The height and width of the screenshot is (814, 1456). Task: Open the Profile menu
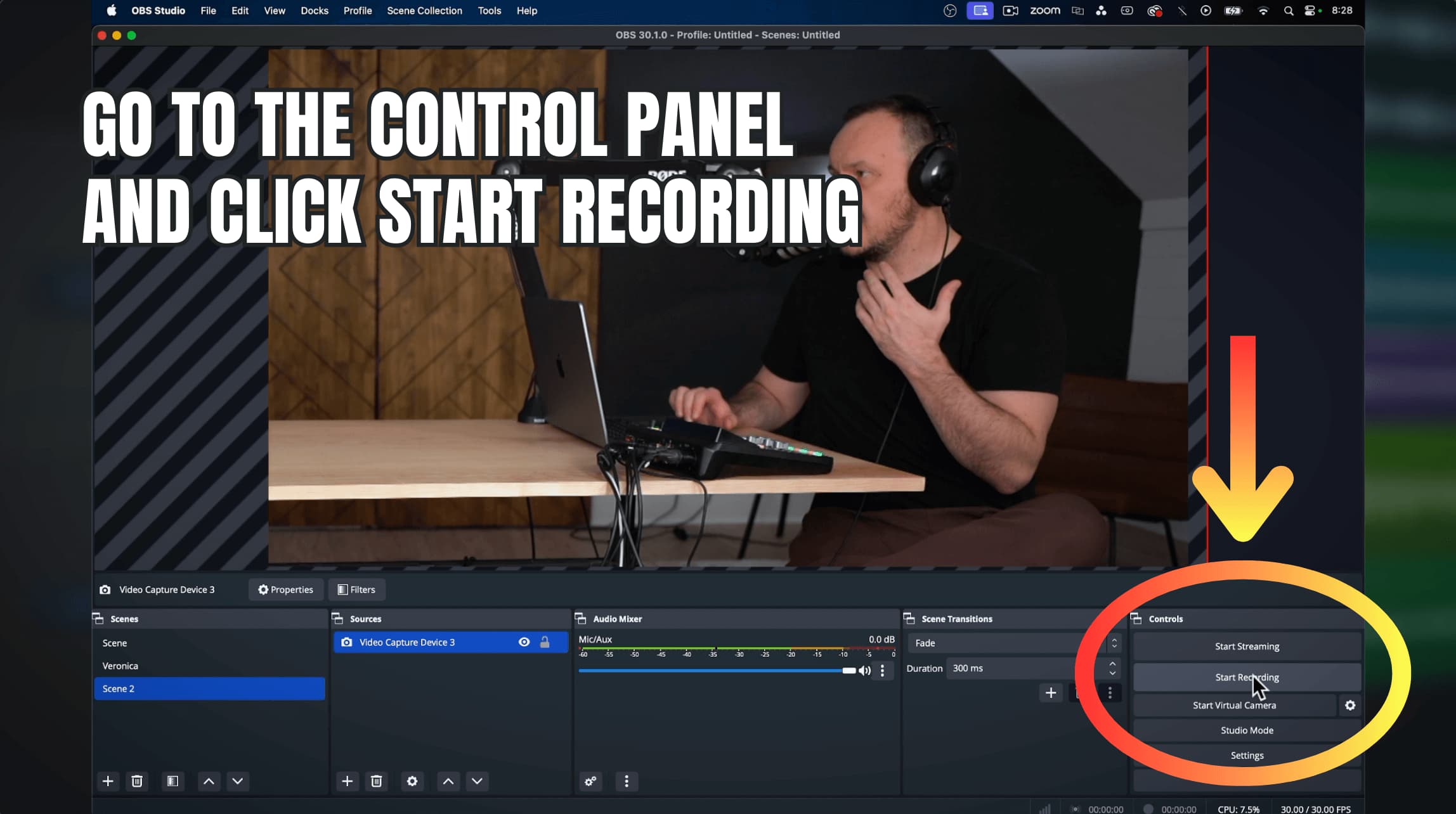coord(358,11)
